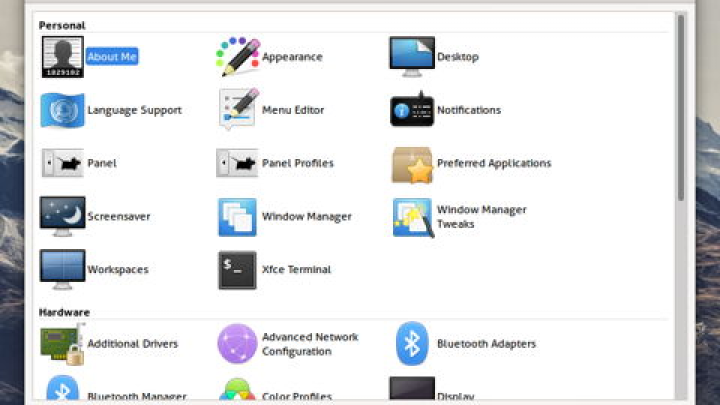Open the Additional Drivers card icon
The width and height of the screenshot is (720, 405).
(x=63, y=344)
